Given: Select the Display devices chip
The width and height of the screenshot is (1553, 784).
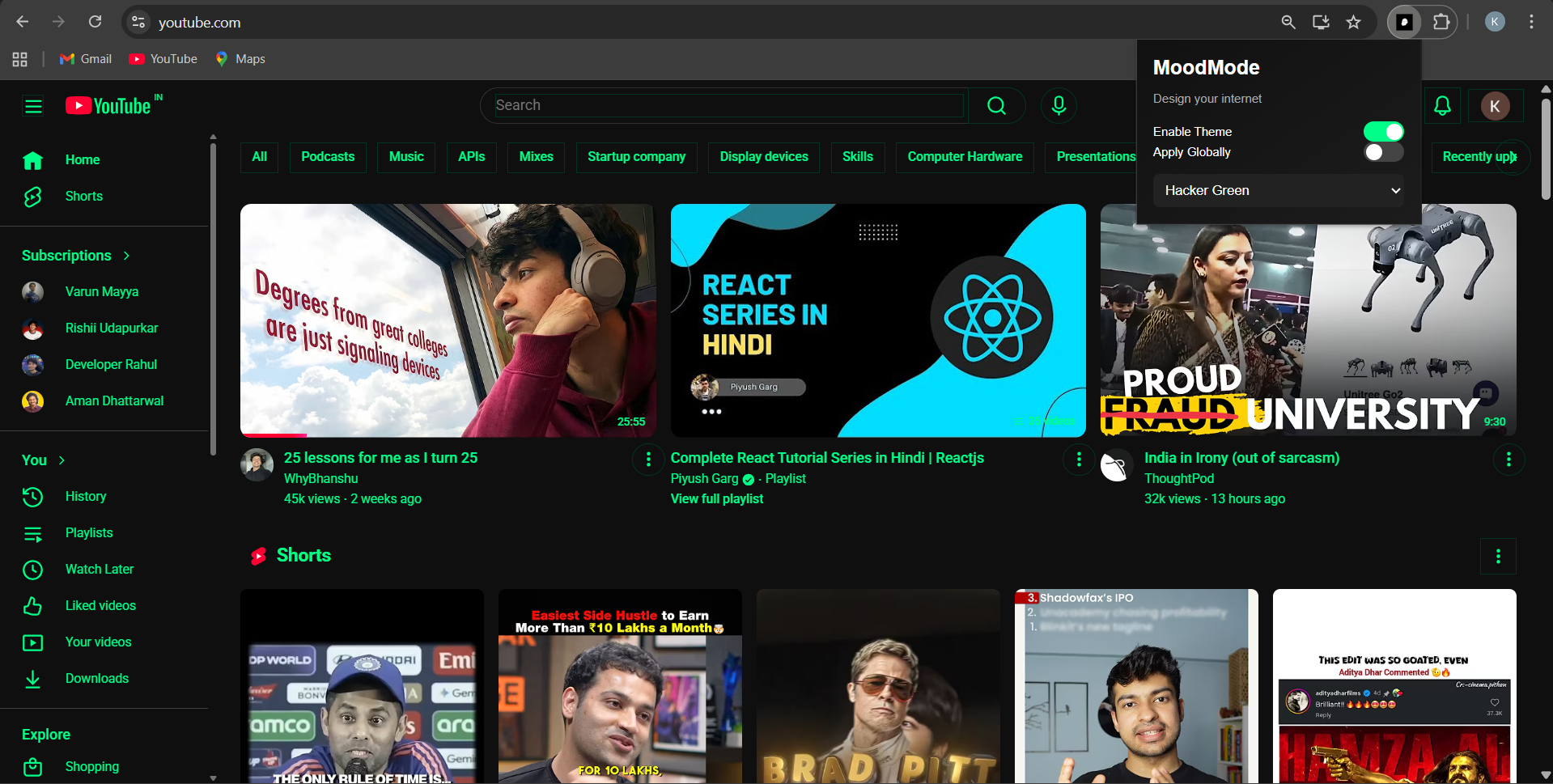Looking at the screenshot, I should coord(764,157).
